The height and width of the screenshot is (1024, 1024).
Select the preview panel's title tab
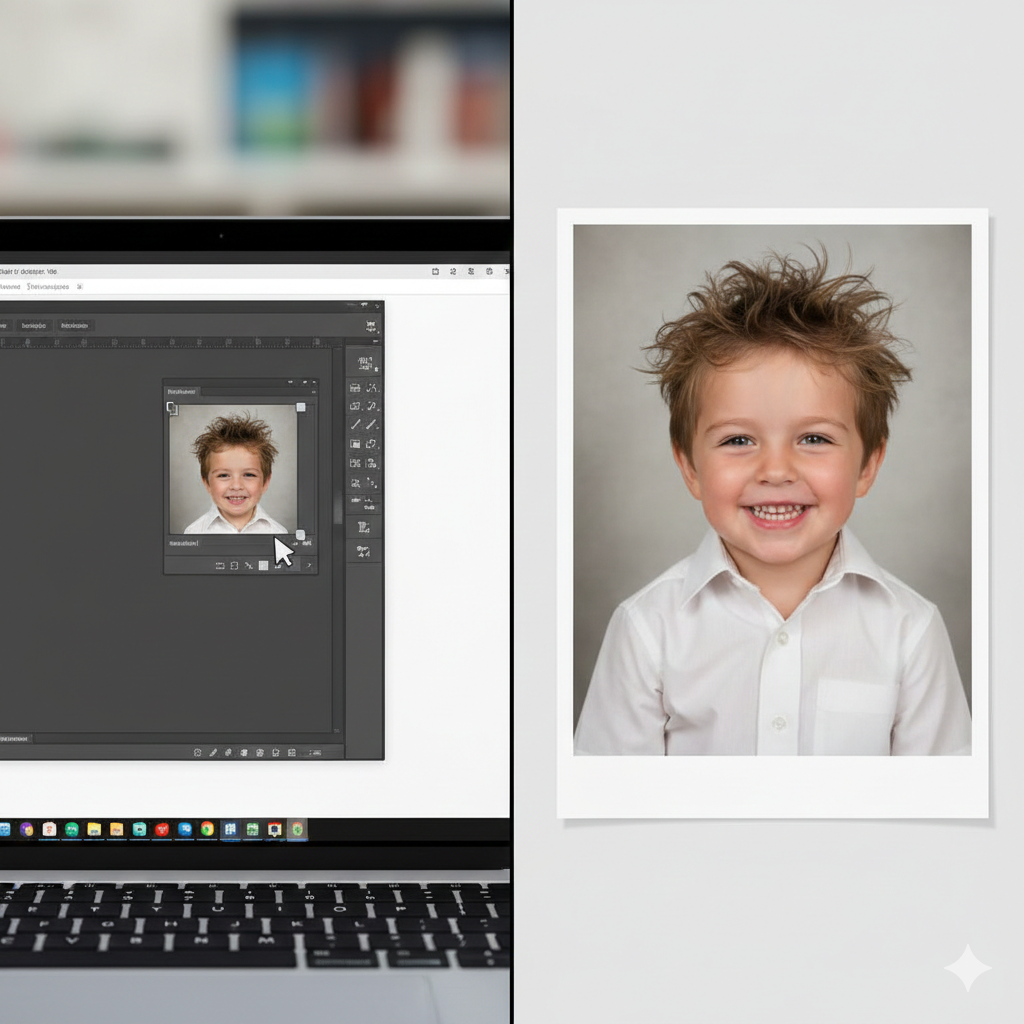tap(182, 392)
